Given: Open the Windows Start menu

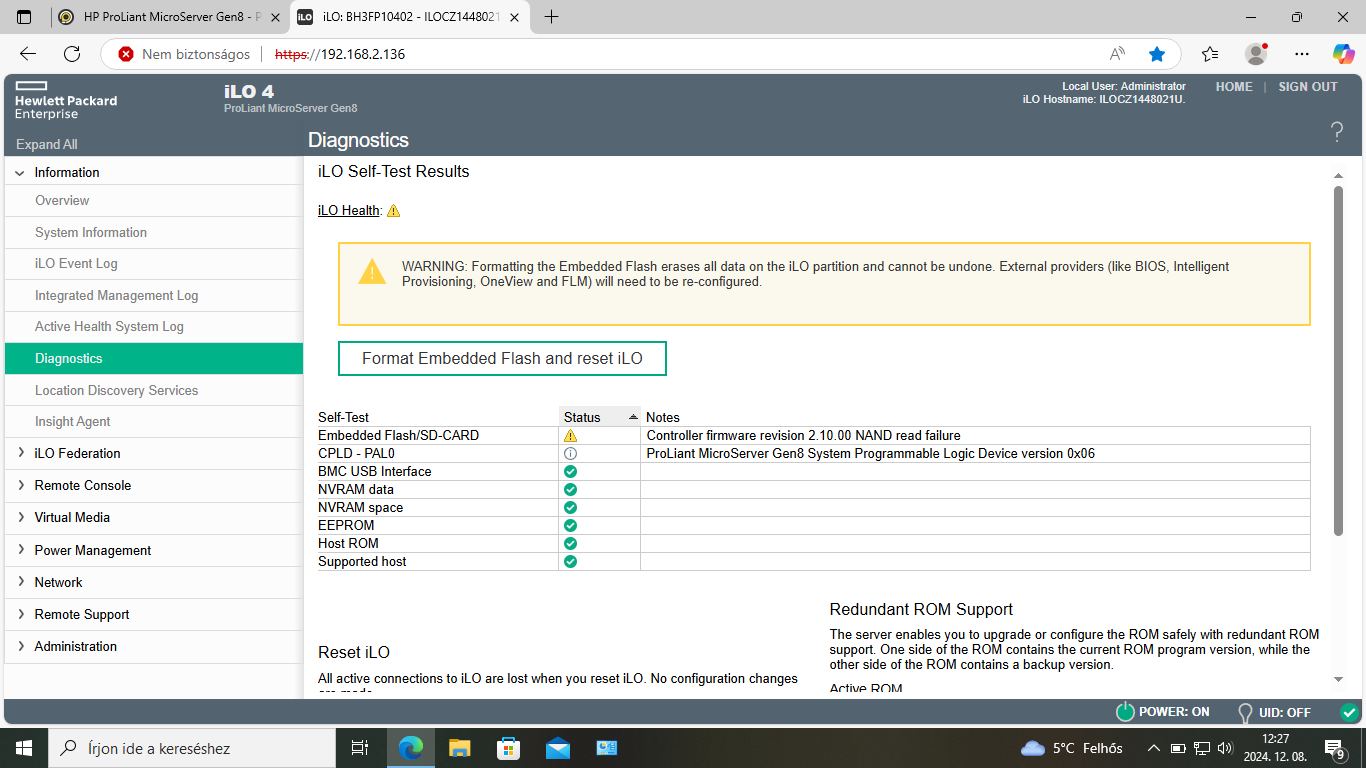Looking at the screenshot, I should tap(24, 748).
